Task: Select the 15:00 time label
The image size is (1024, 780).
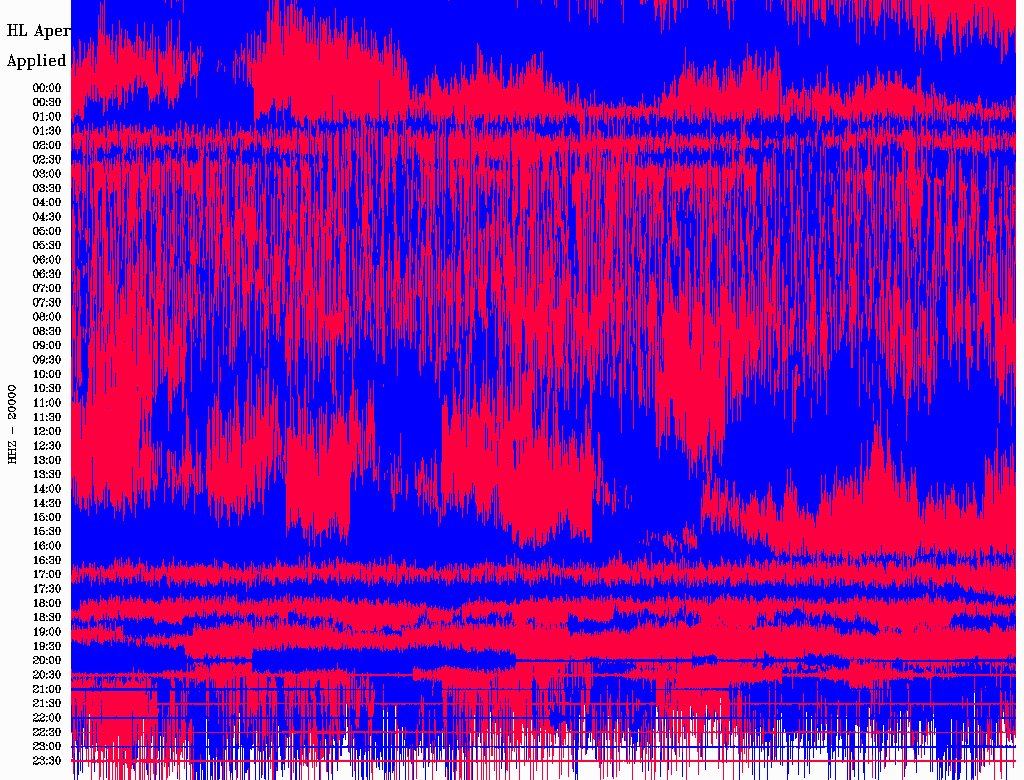Action: (47, 517)
